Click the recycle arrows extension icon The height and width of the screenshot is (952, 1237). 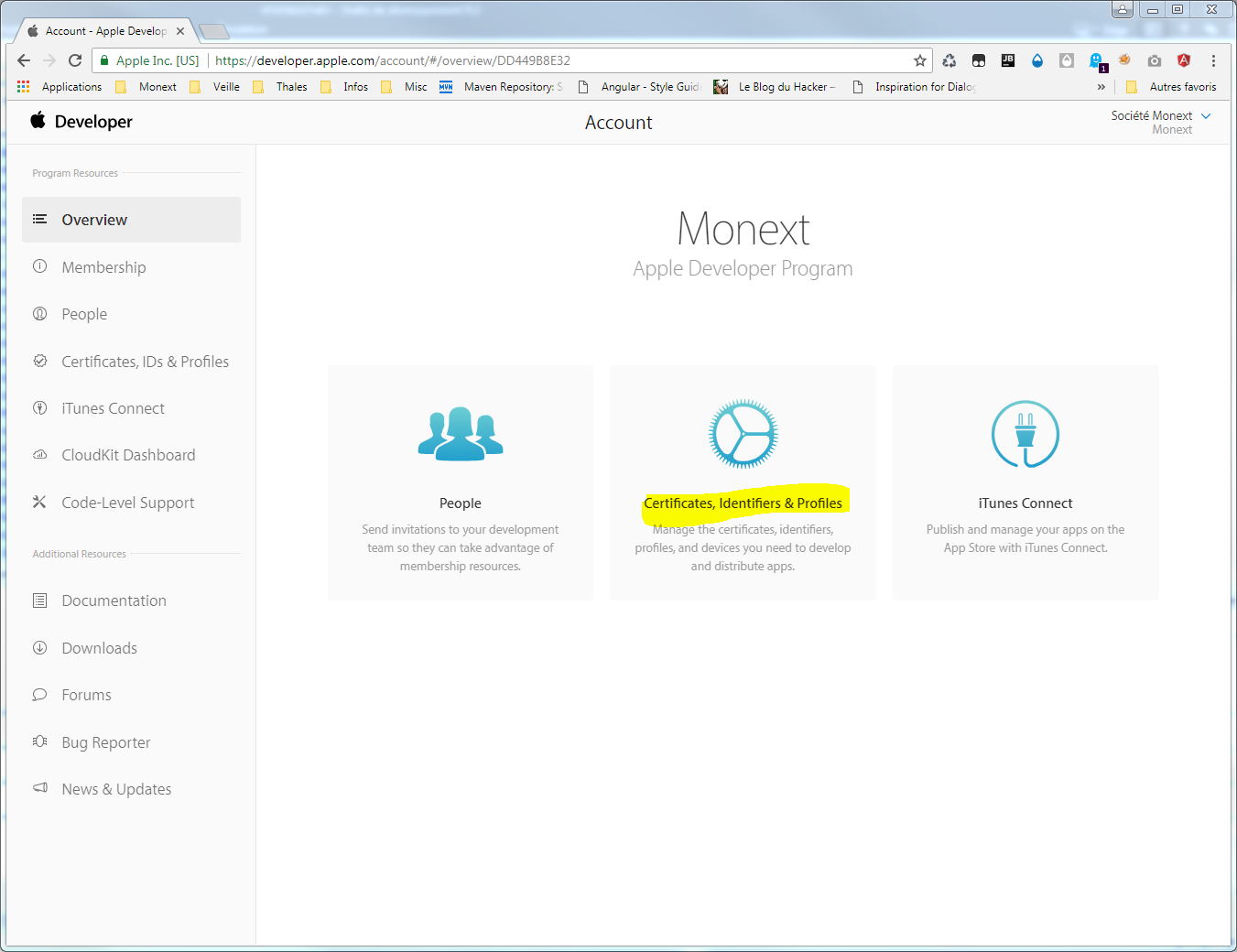tap(949, 60)
